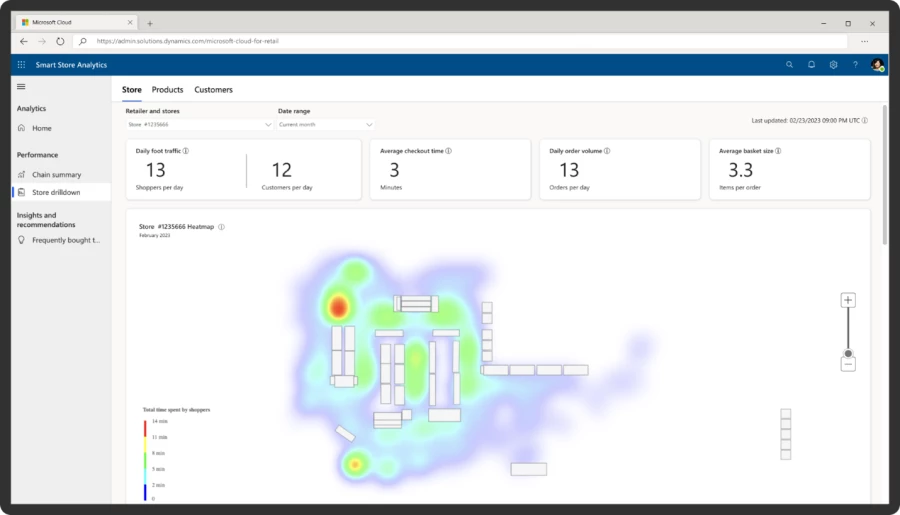
Task: Go to Chain summary in sidebar
Action: point(56,174)
